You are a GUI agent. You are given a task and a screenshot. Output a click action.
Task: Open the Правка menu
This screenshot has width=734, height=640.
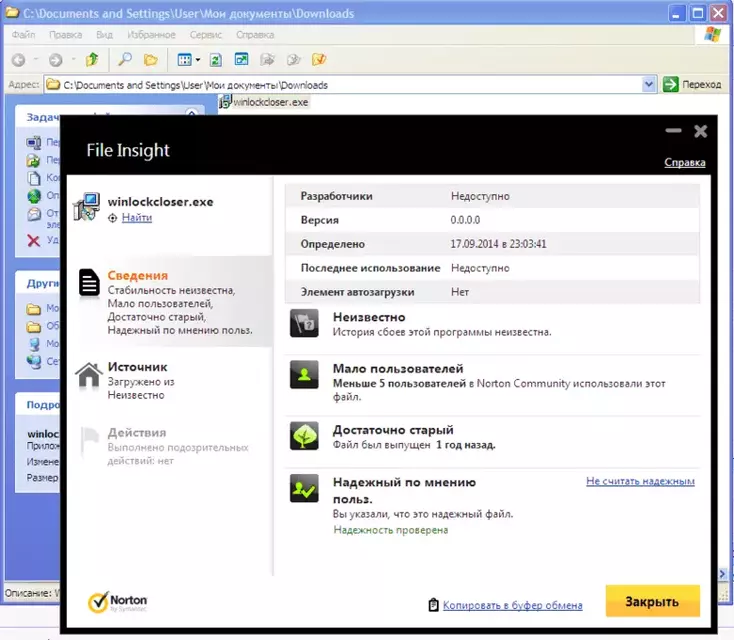point(66,35)
